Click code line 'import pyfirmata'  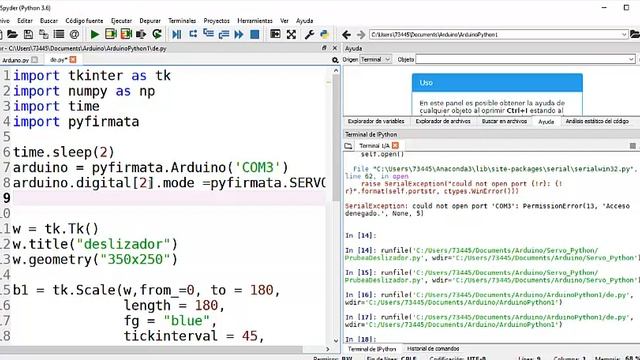point(76,122)
